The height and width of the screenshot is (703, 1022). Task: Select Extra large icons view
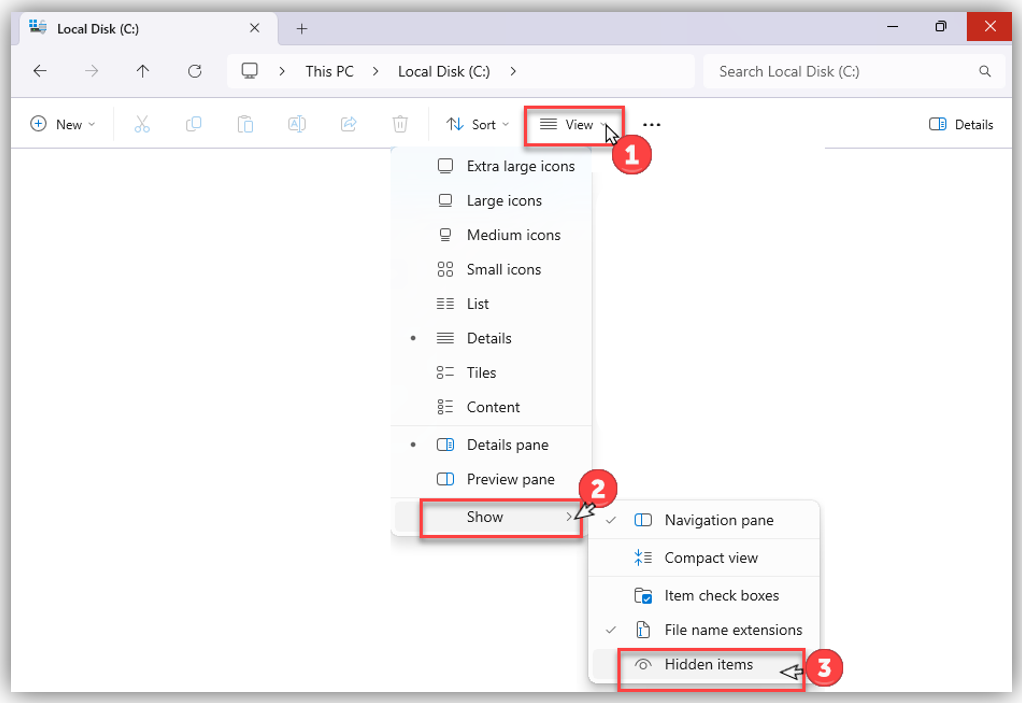[520, 167]
